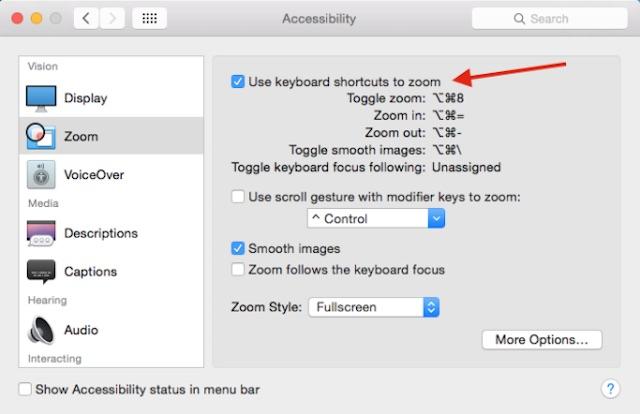Enable Zoom follows the keyboard focus

[238, 269]
